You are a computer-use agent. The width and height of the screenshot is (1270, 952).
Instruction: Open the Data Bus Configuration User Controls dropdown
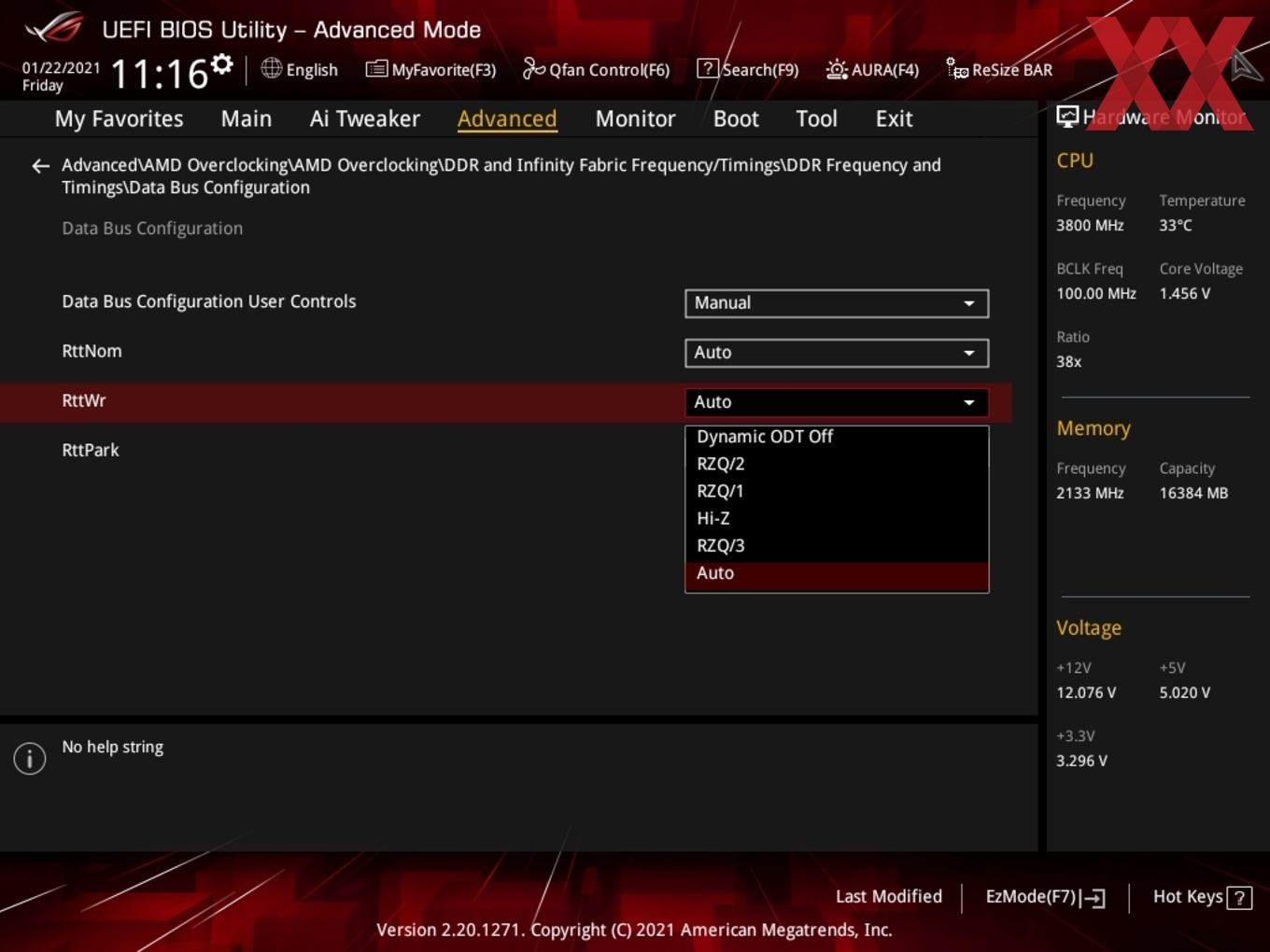[837, 303]
